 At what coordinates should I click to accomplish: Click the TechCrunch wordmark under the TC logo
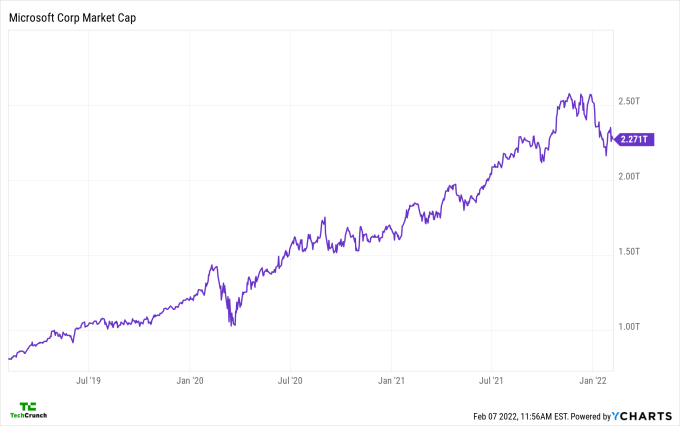click(x=29, y=415)
